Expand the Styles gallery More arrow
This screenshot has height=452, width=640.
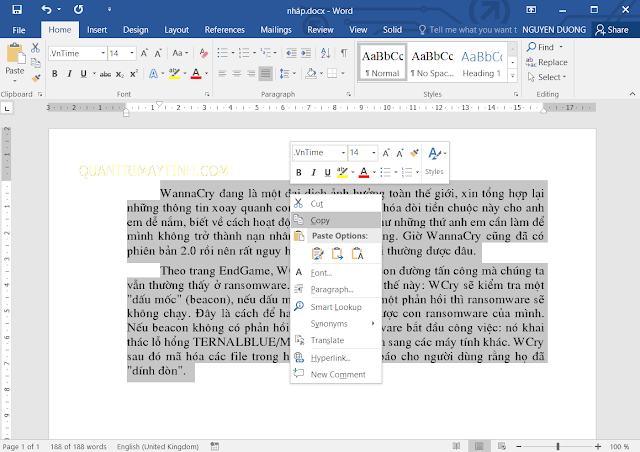point(513,76)
